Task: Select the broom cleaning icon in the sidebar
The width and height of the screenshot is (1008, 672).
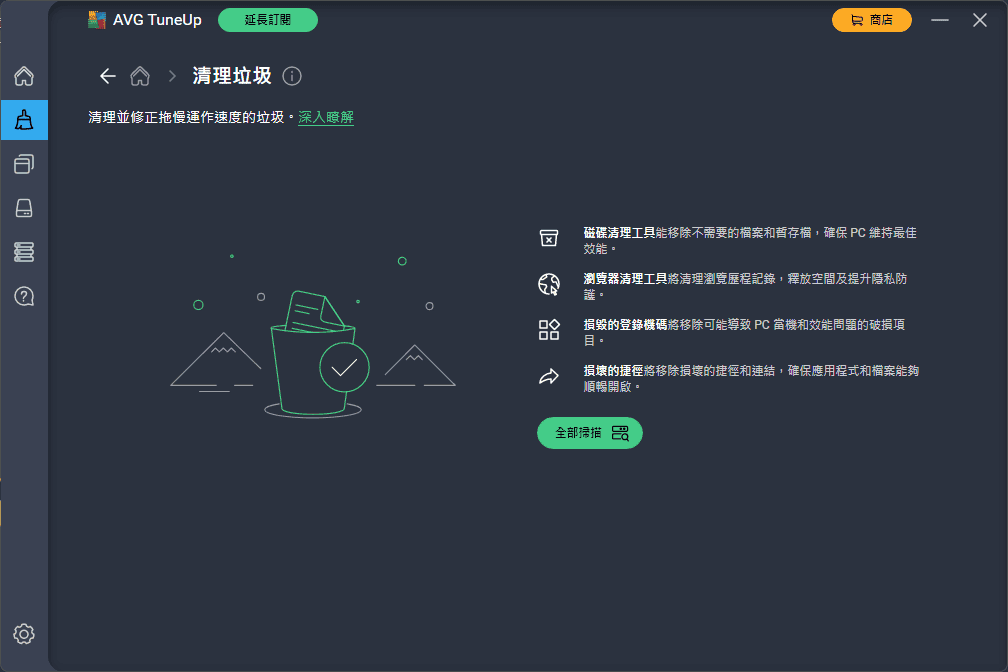Action: coord(24,120)
